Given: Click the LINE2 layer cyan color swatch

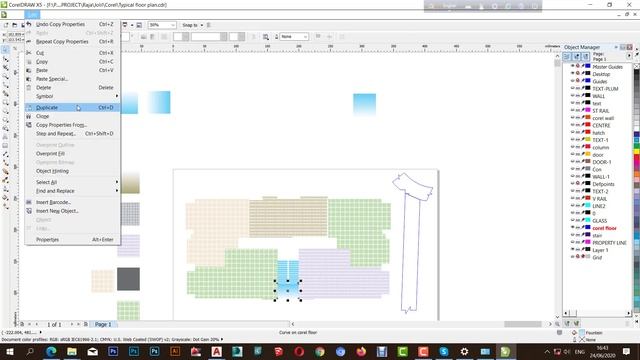Looking at the screenshot, I should (588, 206).
